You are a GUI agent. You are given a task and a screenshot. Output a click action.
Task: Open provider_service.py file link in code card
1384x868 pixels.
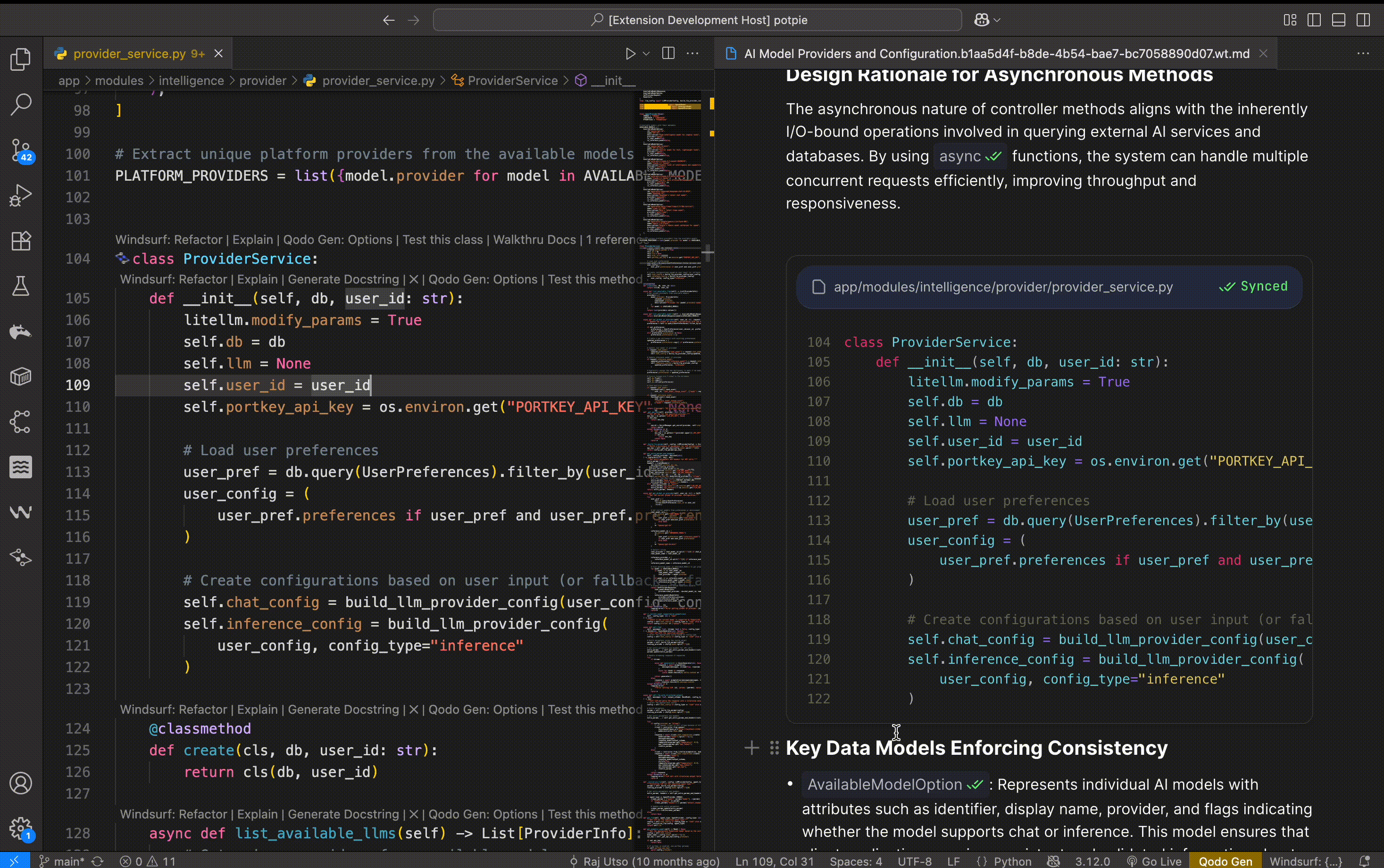tap(1003, 286)
